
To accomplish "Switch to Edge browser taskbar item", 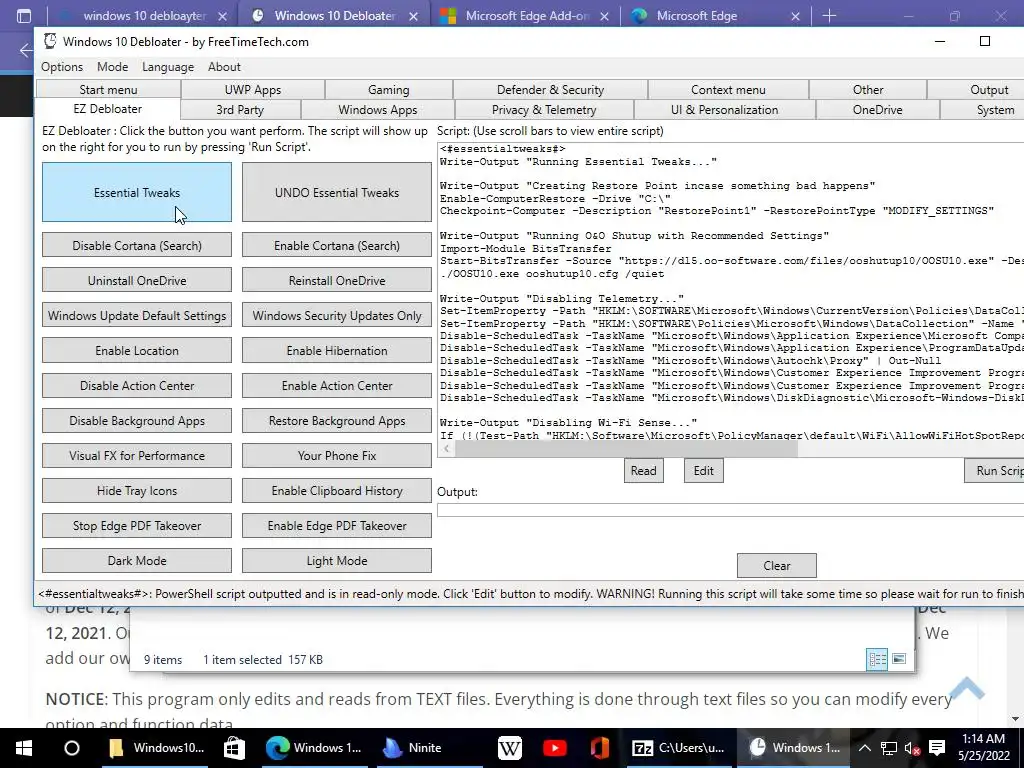I will (314, 748).
